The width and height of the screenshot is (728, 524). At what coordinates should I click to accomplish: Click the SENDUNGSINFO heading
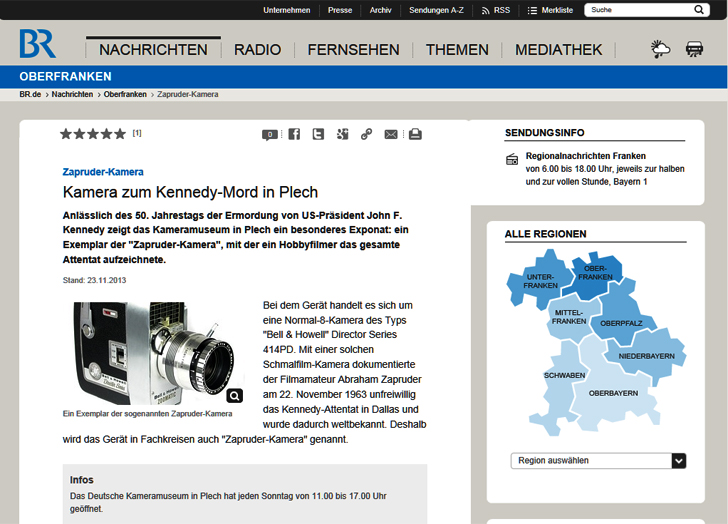(x=545, y=133)
